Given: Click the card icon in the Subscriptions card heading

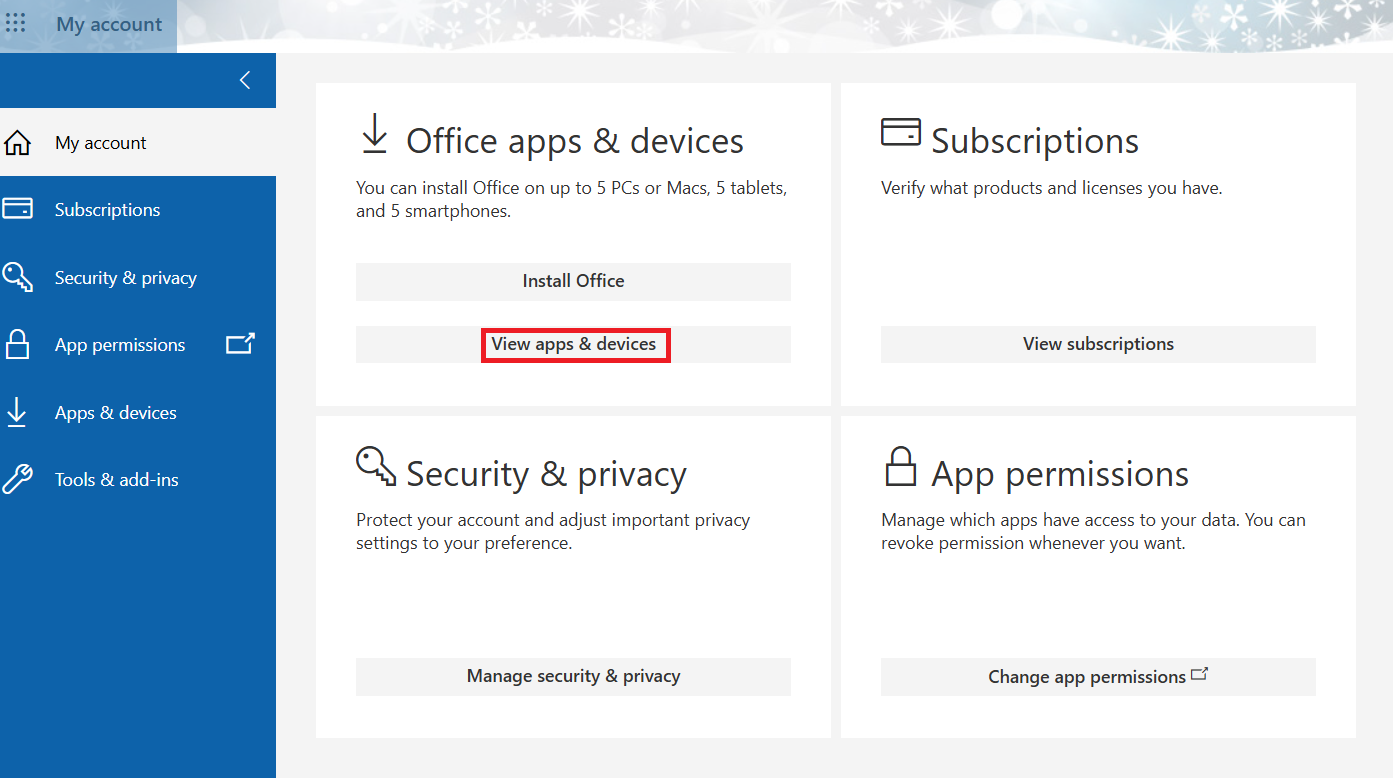Looking at the screenshot, I should coord(900,132).
